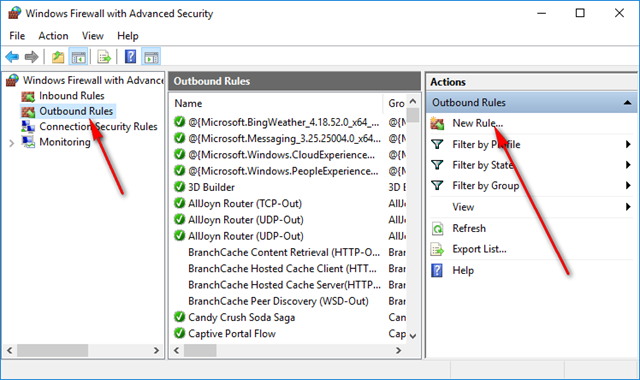This screenshot has height=380, width=640.
Task: Open the Filter by Profile submenu arrow
Action: click(628, 144)
